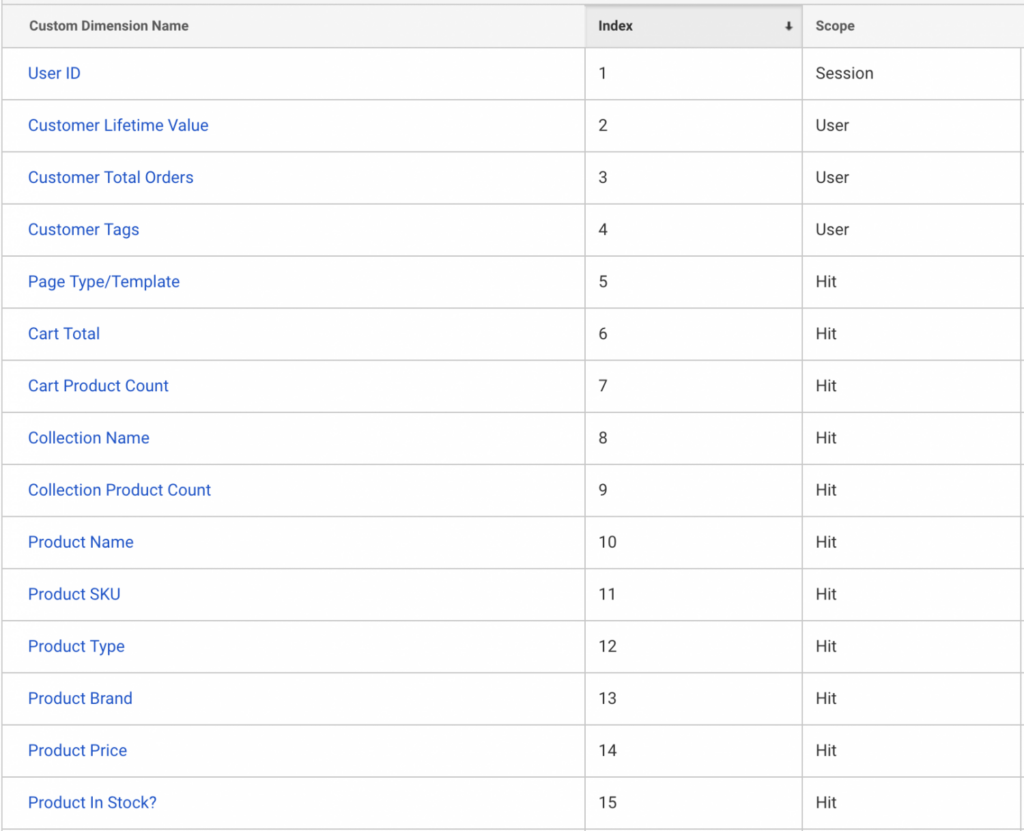The width and height of the screenshot is (1024, 831).
Task: Open Page Type/Template dimension
Action: [104, 282]
